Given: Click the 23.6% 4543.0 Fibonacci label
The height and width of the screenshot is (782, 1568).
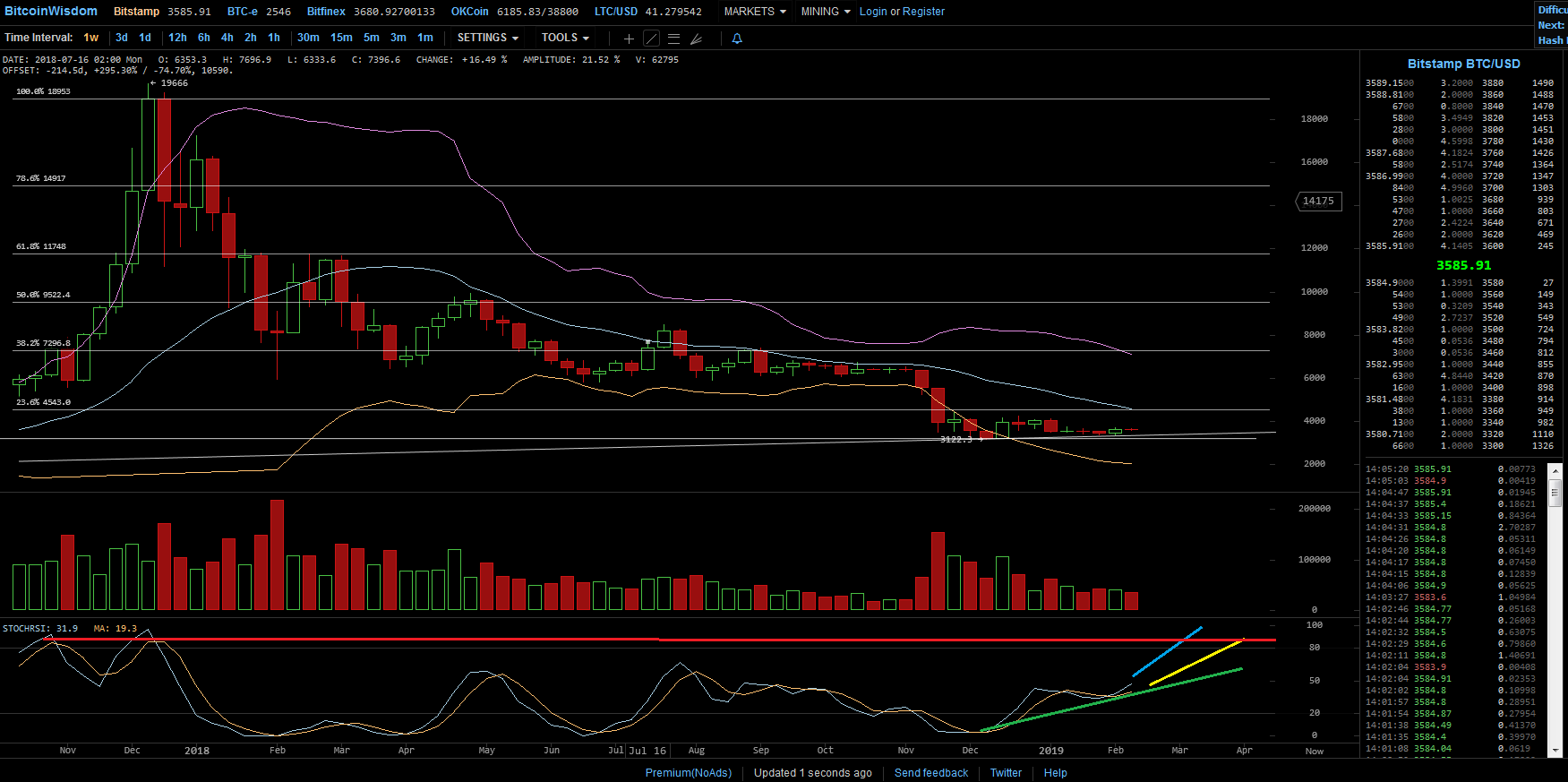Looking at the screenshot, I should pyautogui.click(x=43, y=402).
